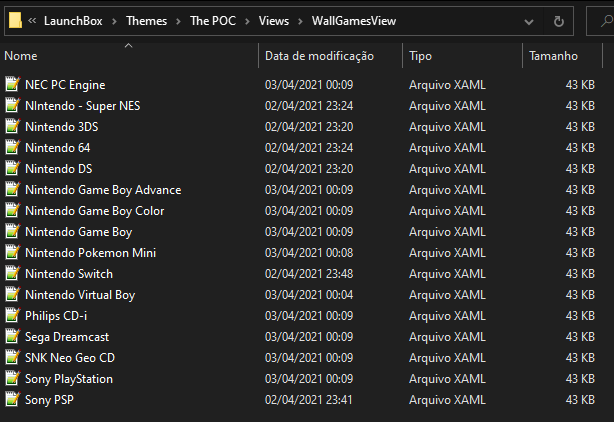Refresh the WallGamesView folder
This screenshot has height=422, width=614.
click(x=559, y=21)
